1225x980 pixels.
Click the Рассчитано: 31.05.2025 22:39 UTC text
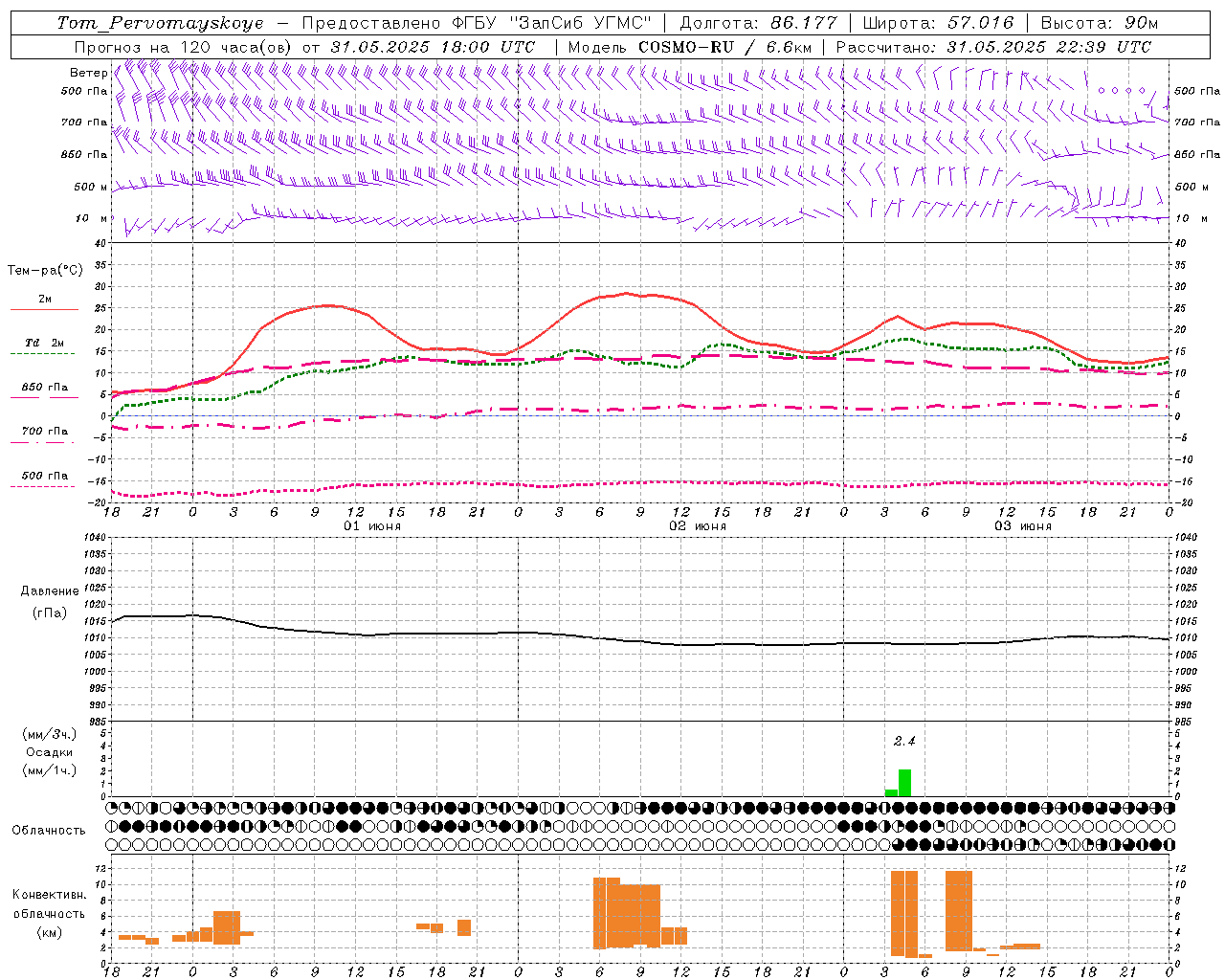point(993,47)
